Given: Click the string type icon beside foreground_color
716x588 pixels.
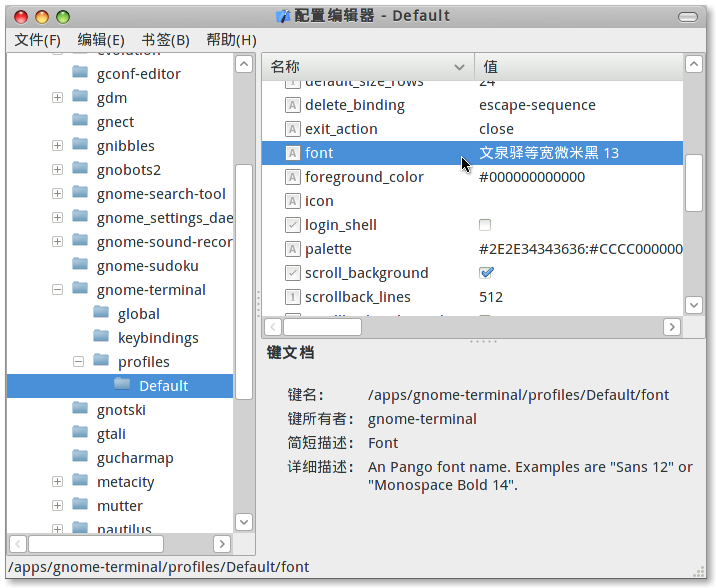Looking at the screenshot, I should [292, 177].
